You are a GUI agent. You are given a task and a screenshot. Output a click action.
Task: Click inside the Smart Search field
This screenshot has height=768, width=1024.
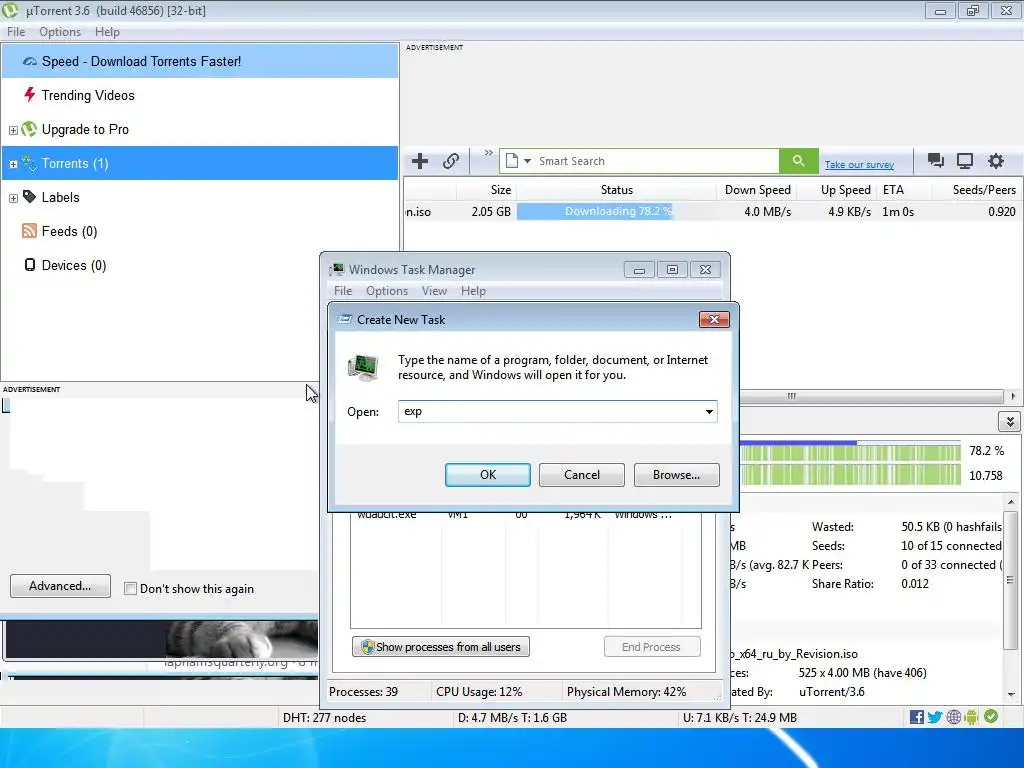tap(656, 161)
